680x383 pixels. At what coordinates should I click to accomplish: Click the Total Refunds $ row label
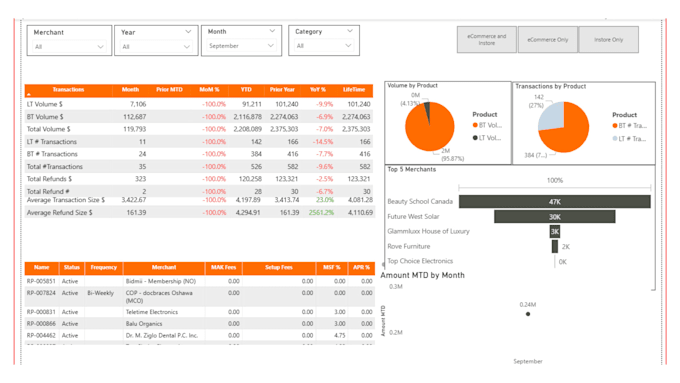[49, 179]
